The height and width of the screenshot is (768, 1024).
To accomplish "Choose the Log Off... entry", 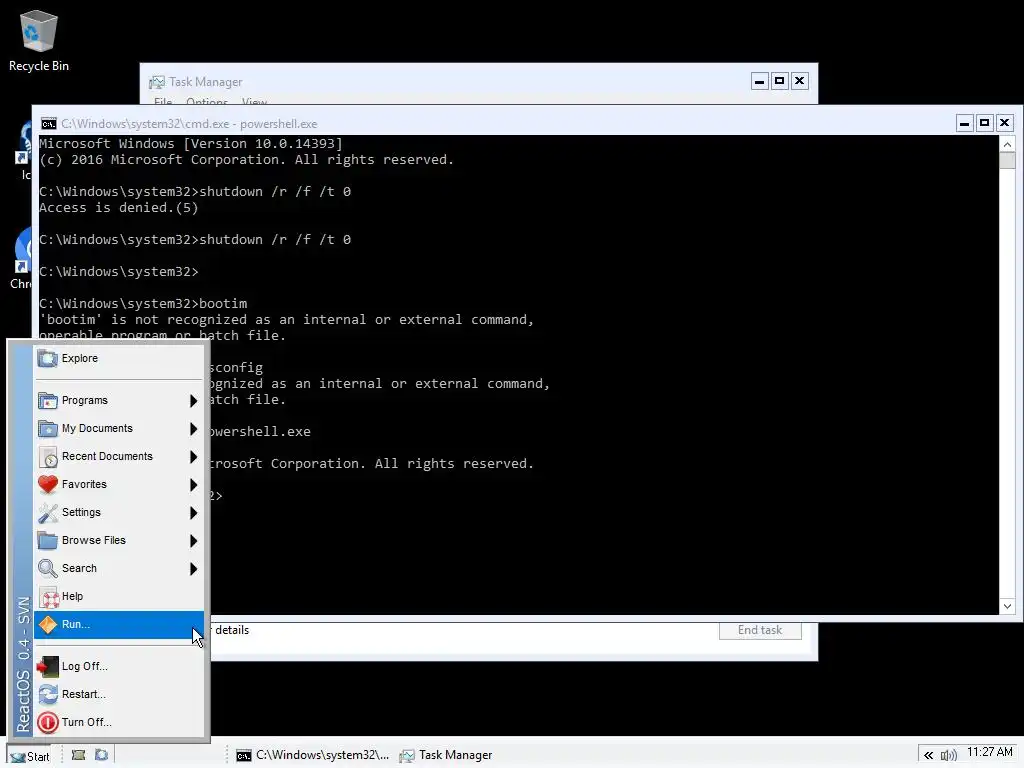I will [x=119, y=666].
